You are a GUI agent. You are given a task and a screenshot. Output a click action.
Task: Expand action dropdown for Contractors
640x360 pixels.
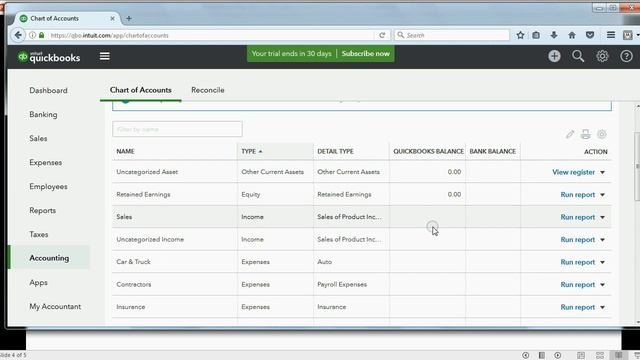[x=602, y=284]
